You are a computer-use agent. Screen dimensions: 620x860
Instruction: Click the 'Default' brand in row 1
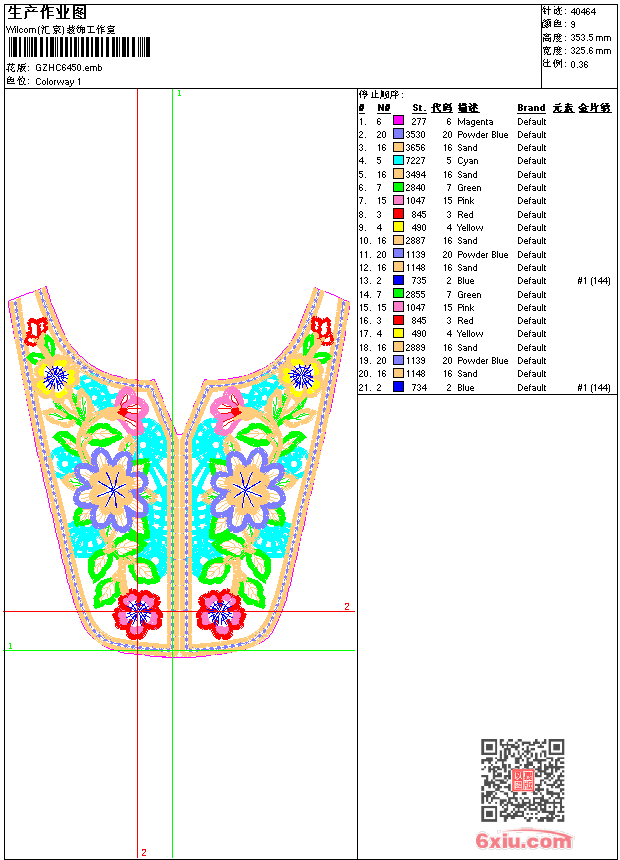pyautogui.click(x=532, y=122)
